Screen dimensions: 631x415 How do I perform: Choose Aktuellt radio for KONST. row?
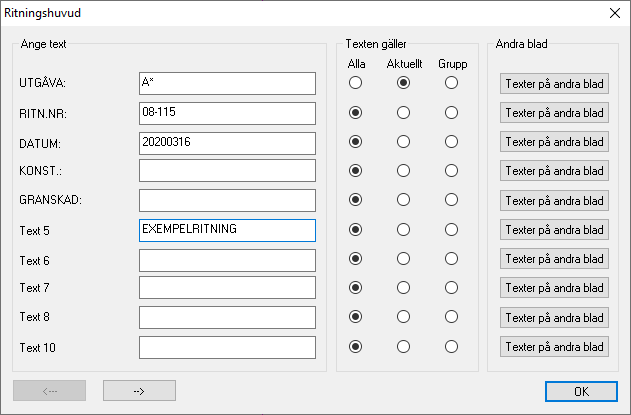pyautogui.click(x=403, y=171)
